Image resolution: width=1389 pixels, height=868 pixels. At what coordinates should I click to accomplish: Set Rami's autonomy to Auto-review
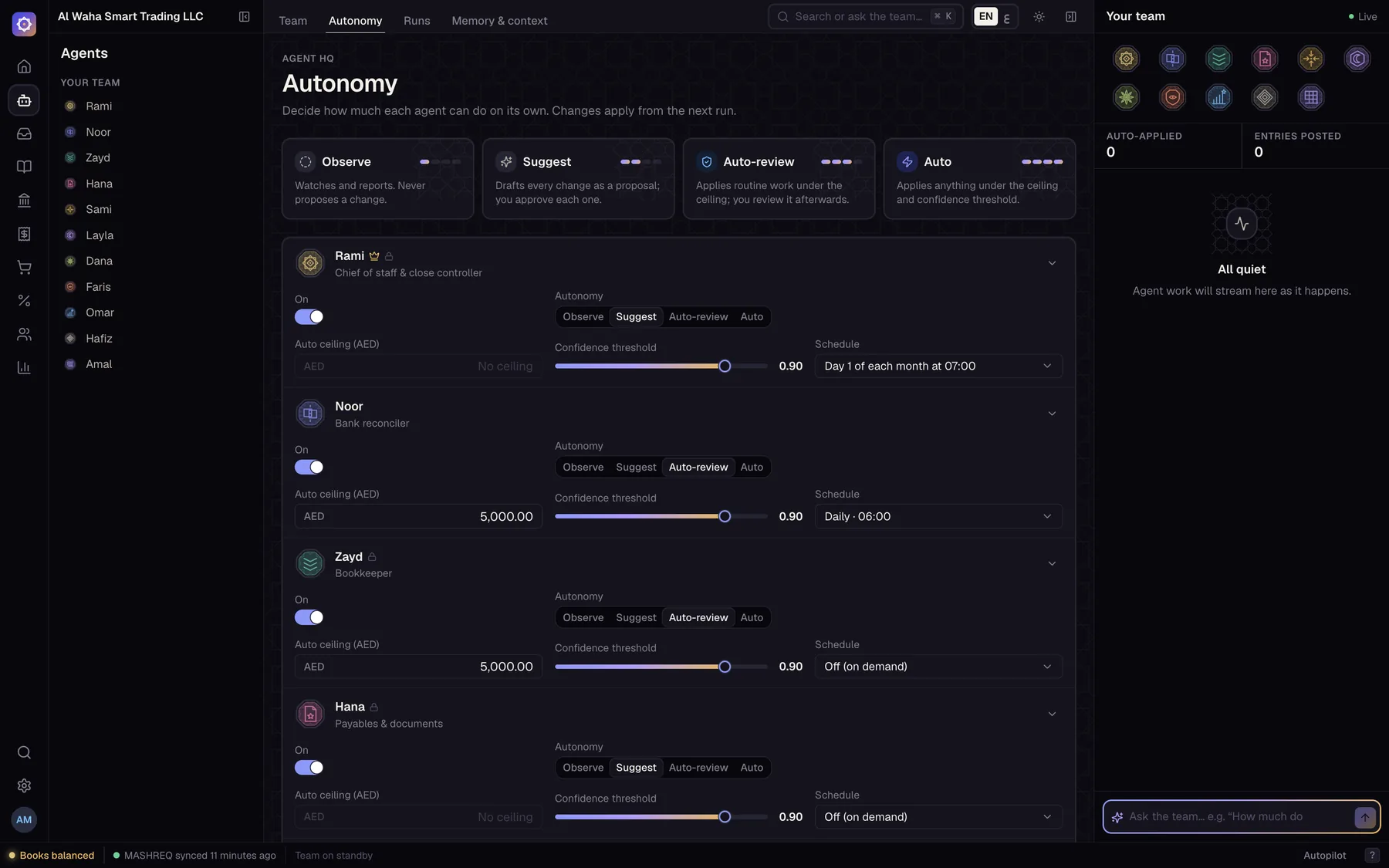[698, 316]
